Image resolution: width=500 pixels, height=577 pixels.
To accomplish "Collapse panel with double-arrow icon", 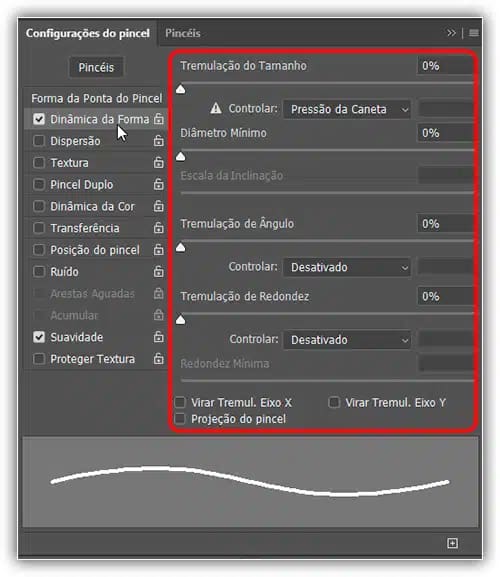I will click(451, 33).
